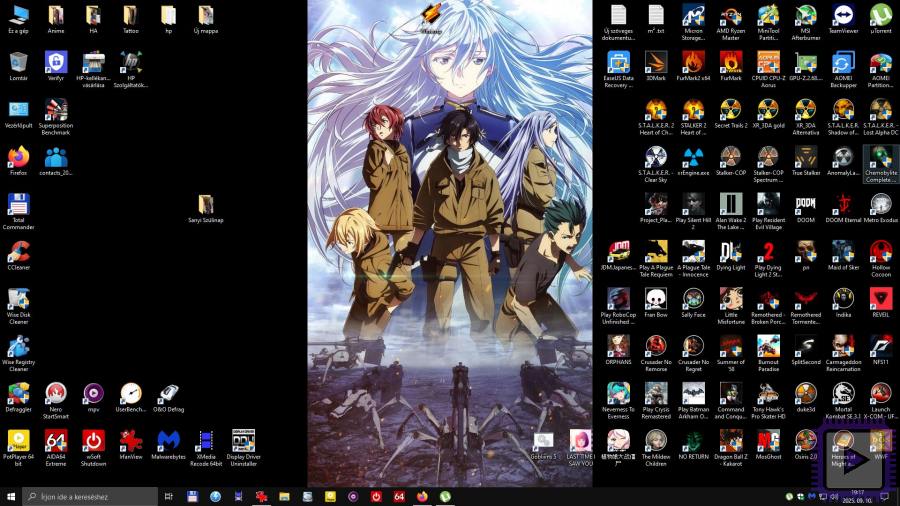The image size is (900, 506).
Task: Open Burnout Paradise shortcut
Action: pyautogui.click(x=768, y=354)
